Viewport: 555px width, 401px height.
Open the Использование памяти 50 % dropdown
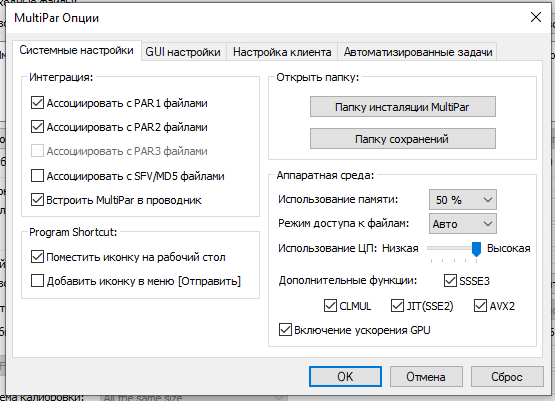point(463,200)
